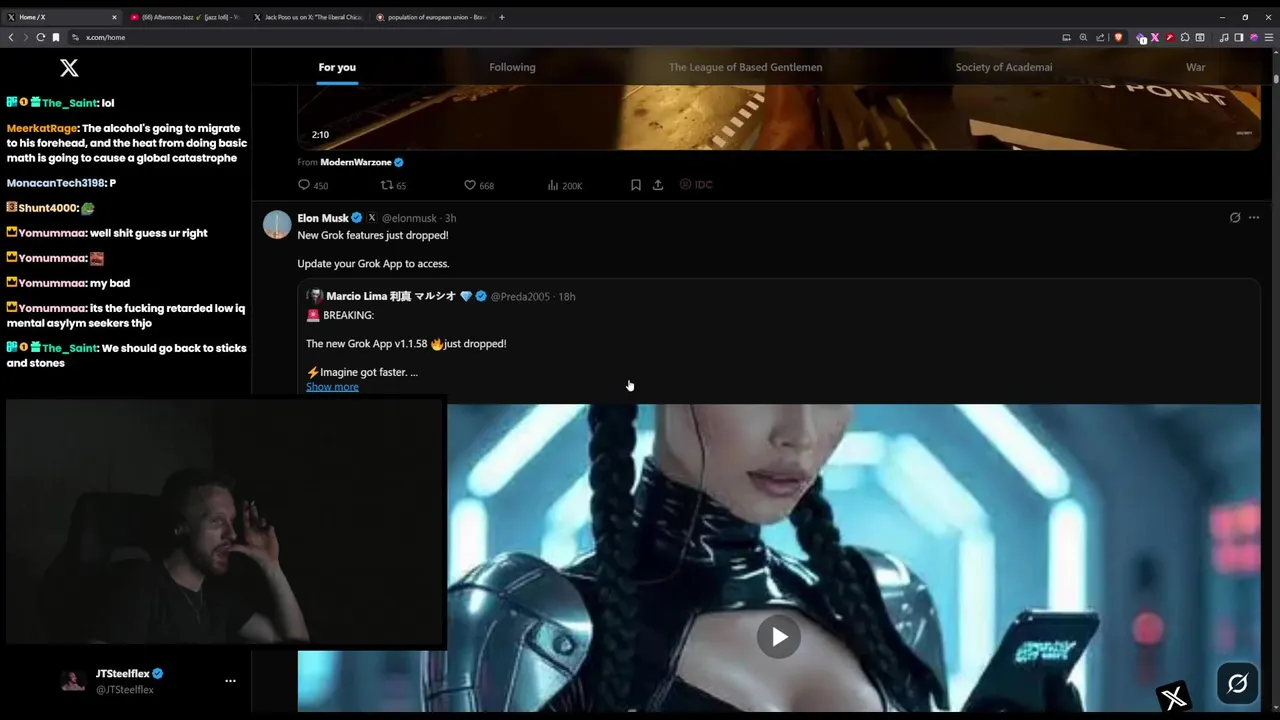Switch to the population of european union tab
Image resolution: width=1280 pixels, height=720 pixels.
pos(431,17)
